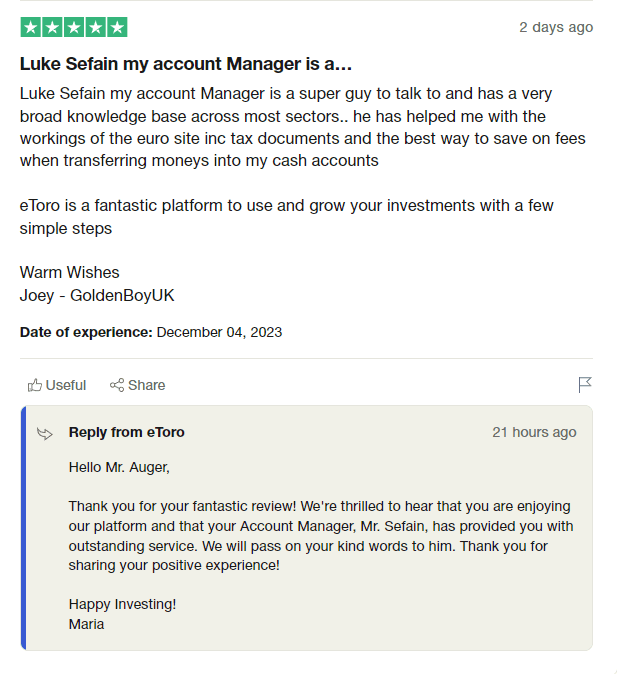Click the fifth green rating star
This screenshot has width=617, height=674.
pos(117,27)
